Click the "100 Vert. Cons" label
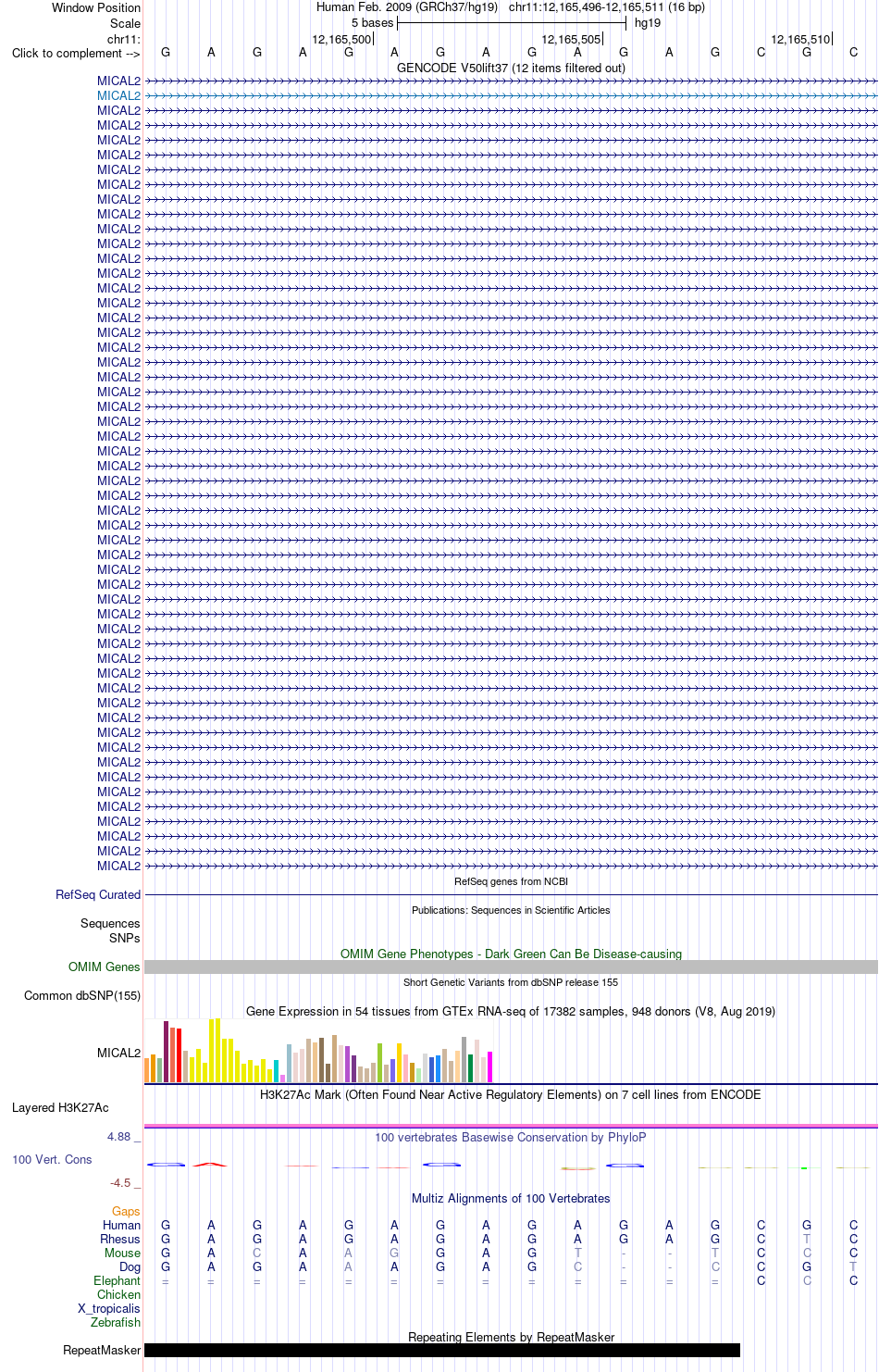Viewport: 879px width, 1372px height. point(52,1159)
